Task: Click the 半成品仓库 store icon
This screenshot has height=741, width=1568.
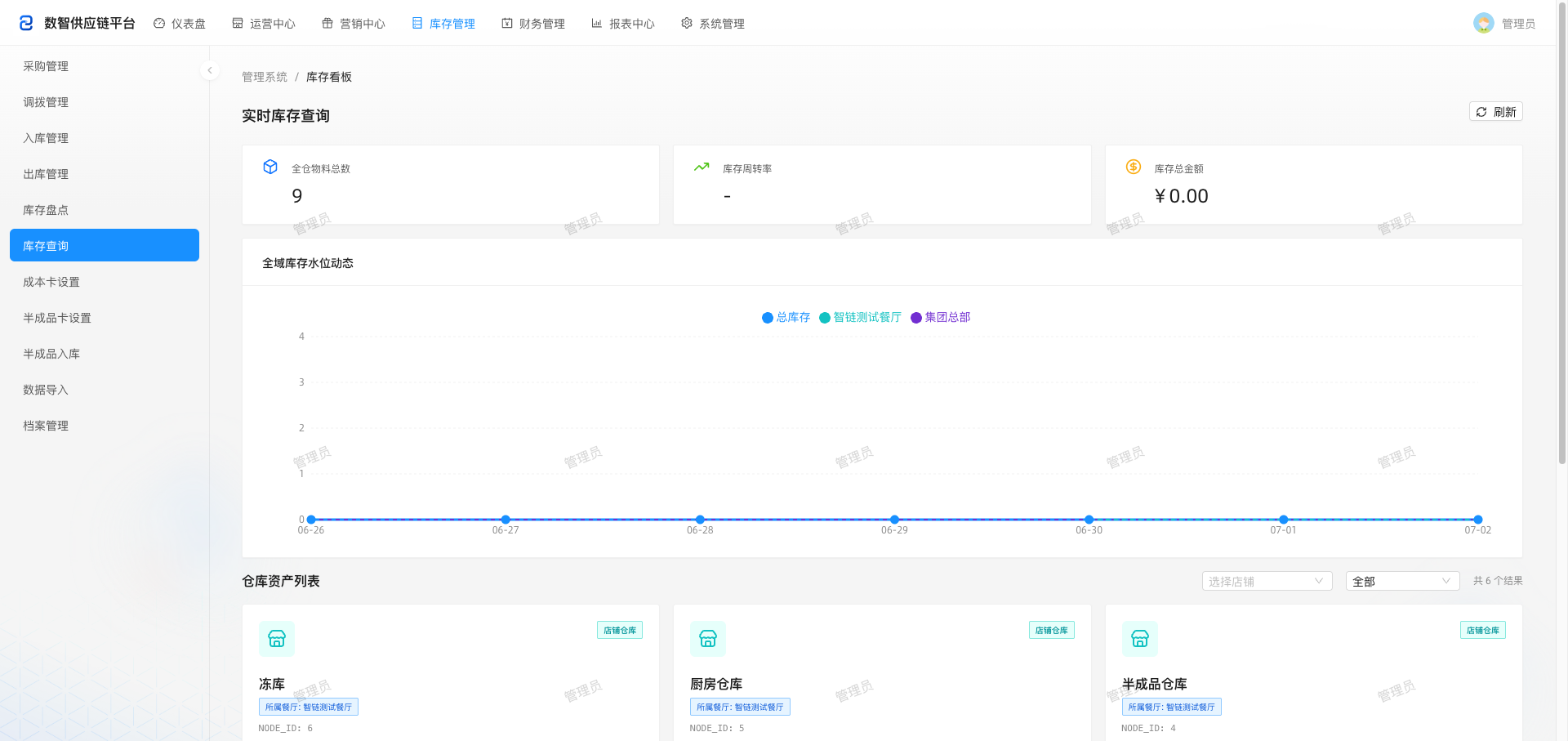Action: [x=1140, y=639]
